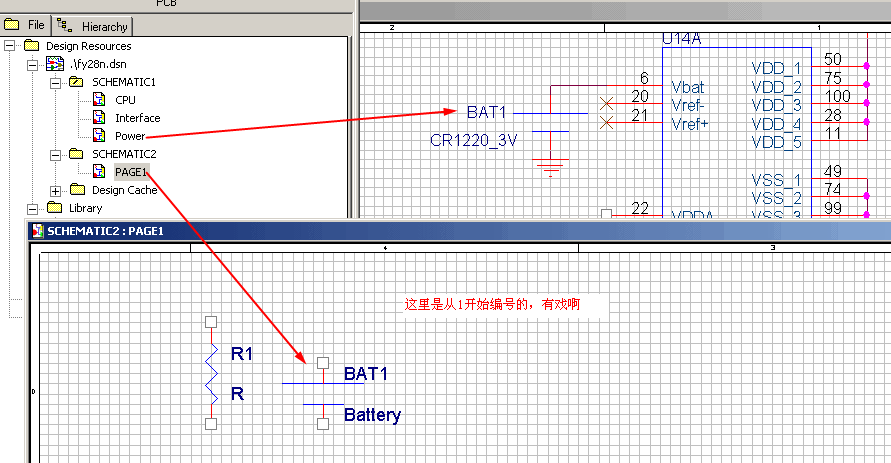Click the Vref- pin name

(688, 106)
